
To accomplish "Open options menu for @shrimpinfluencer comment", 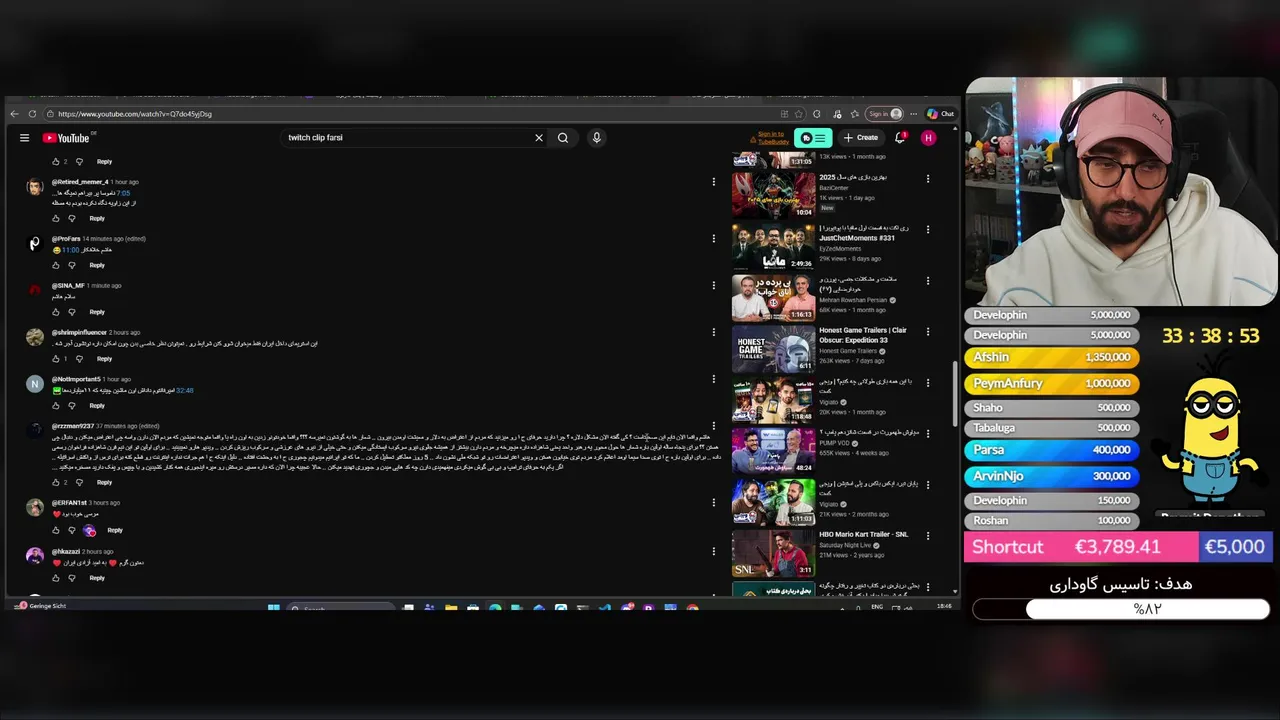I will 714,332.
